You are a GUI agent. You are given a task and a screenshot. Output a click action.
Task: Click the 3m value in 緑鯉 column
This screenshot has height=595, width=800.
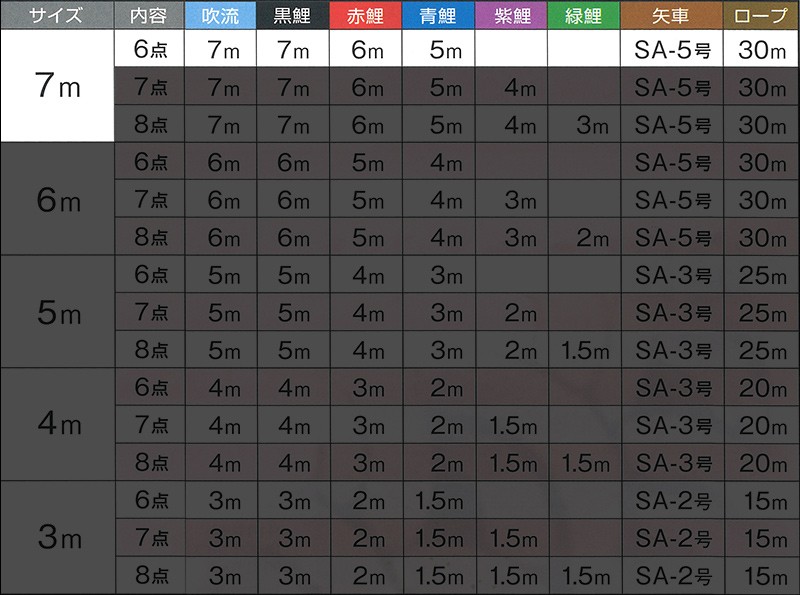point(585,125)
